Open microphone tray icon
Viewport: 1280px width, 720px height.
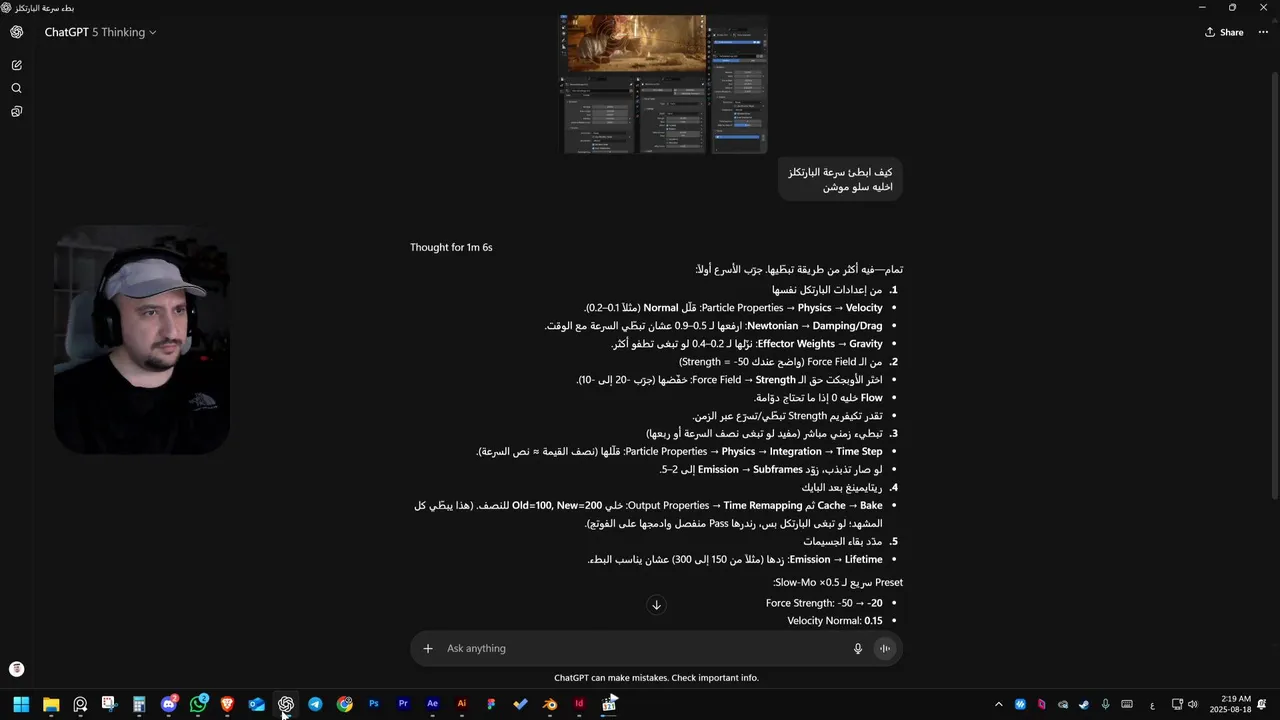pyautogui.click(x=1105, y=704)
